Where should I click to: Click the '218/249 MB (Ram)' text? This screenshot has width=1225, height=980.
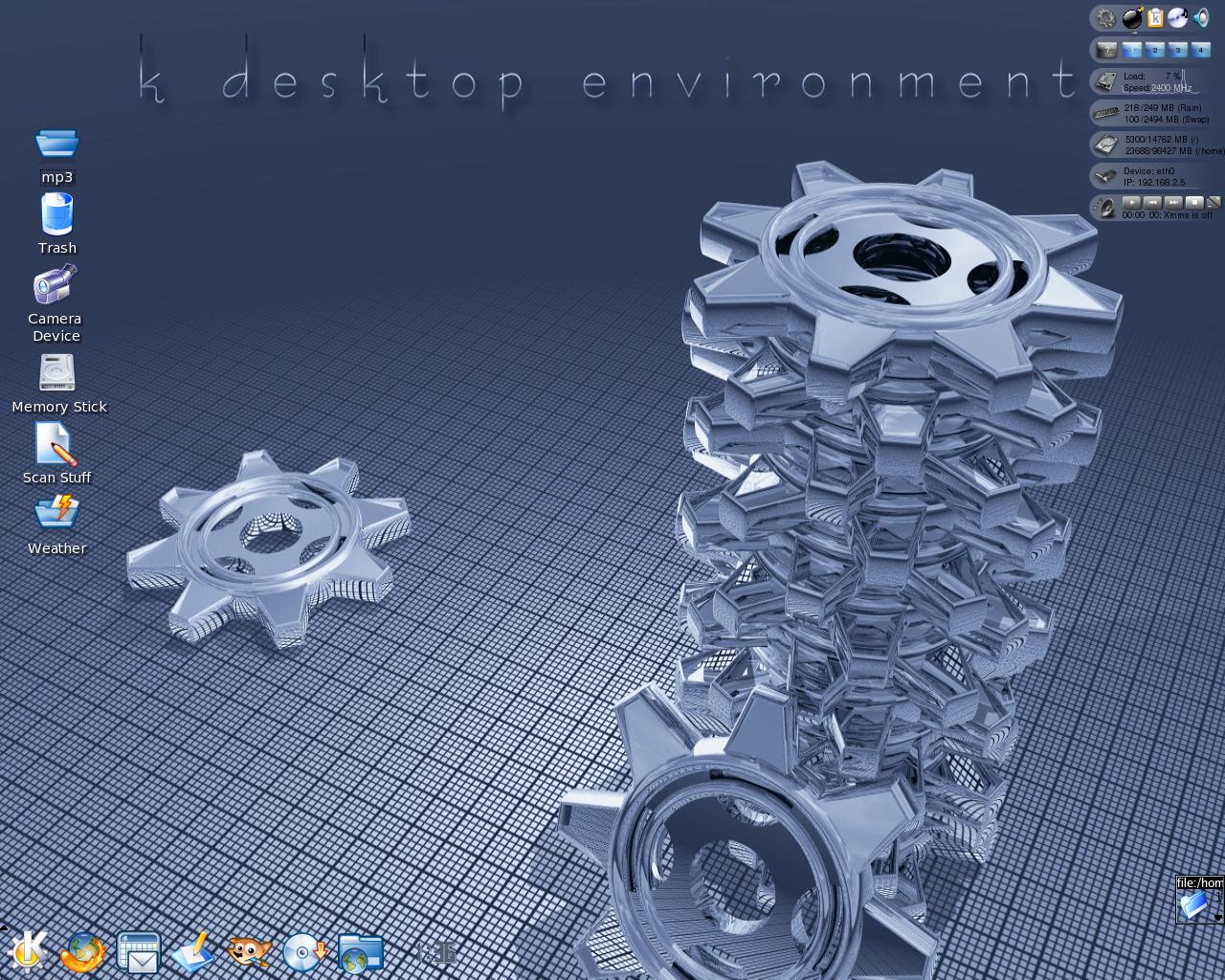tap(1163, 108)
